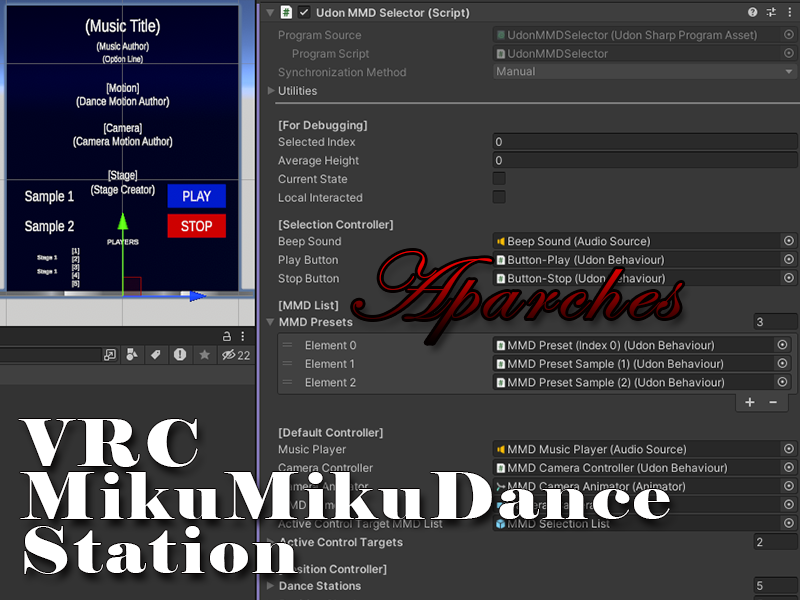Viewport: 800px width, 600px height.
Task: Add an element to MMD Presets
Action: coord(749,402)
